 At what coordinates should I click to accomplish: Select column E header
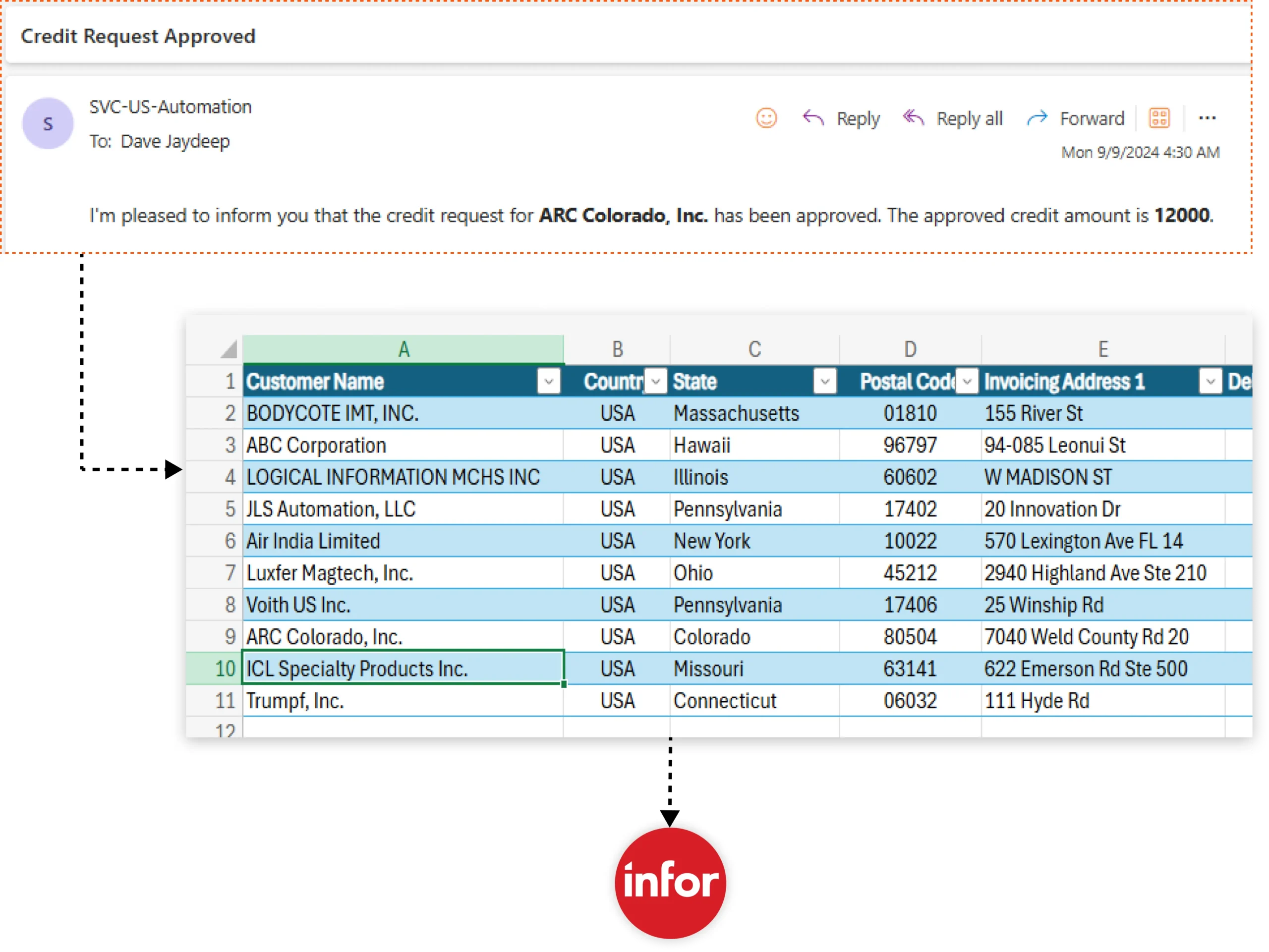tap(1103, 349)
